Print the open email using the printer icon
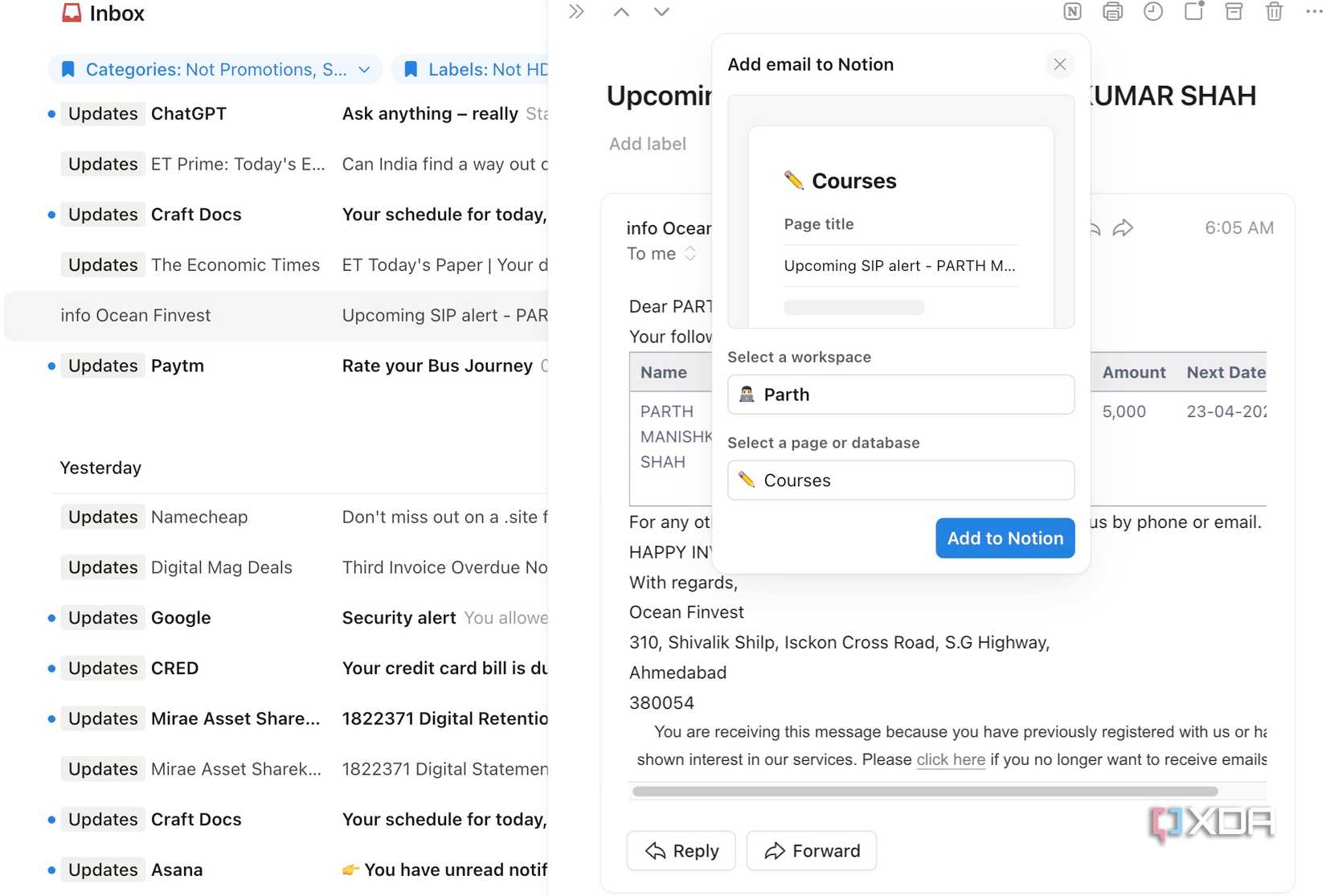This screenshot has height=896, width=1326. [x=1112, y=12]
